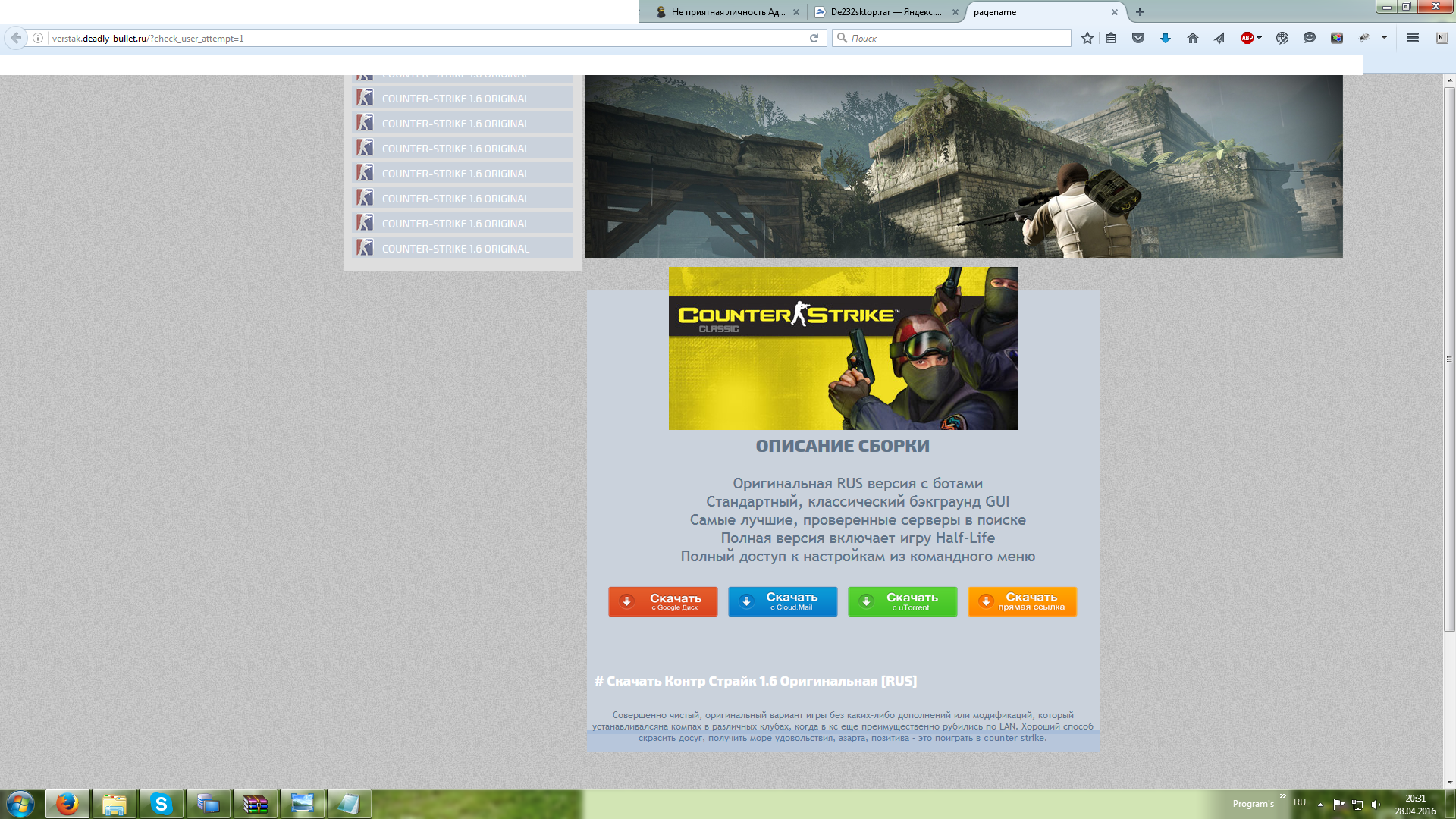Open the smiley chat bubble icon

(1310, 38)
